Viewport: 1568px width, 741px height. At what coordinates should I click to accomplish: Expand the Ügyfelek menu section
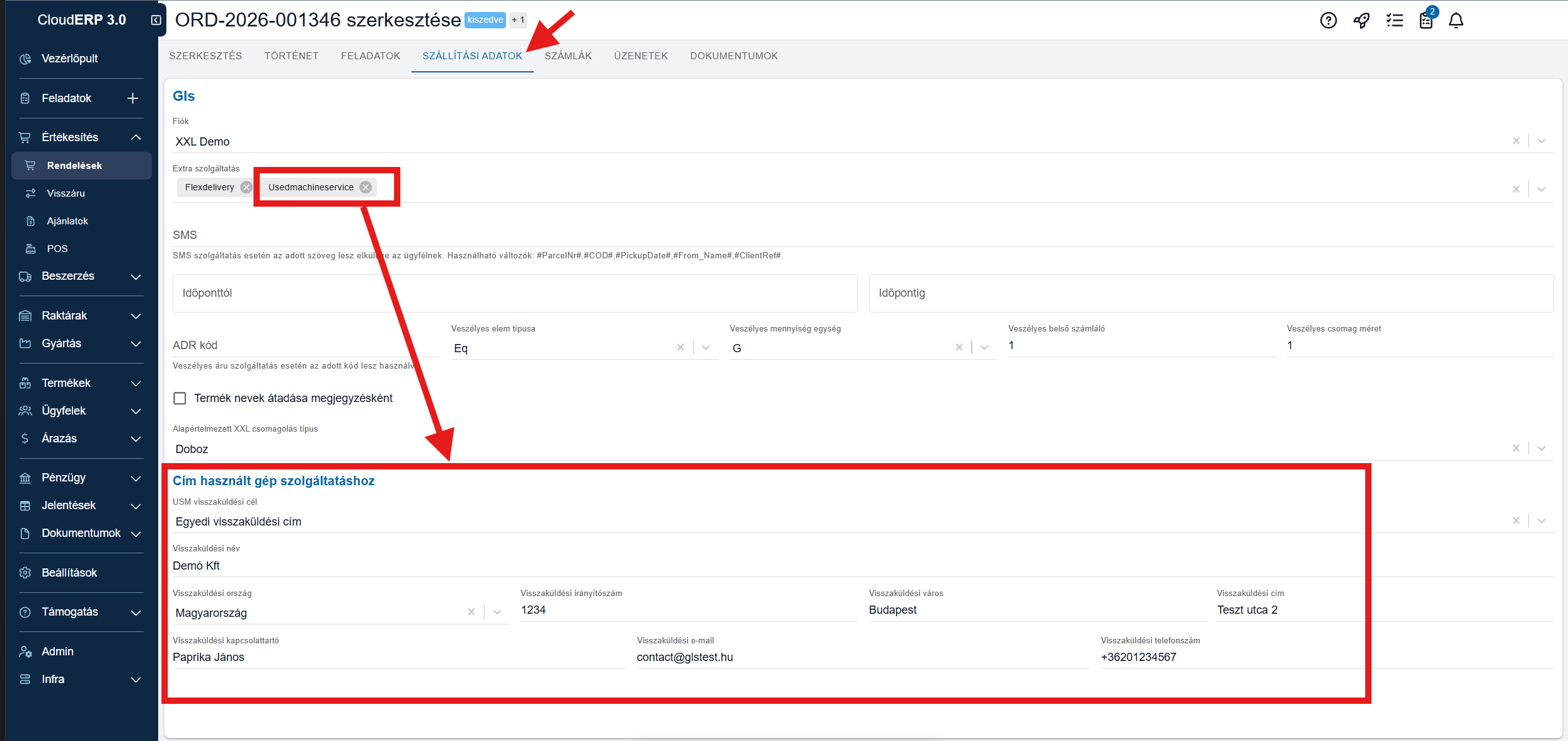pos(135,411)
